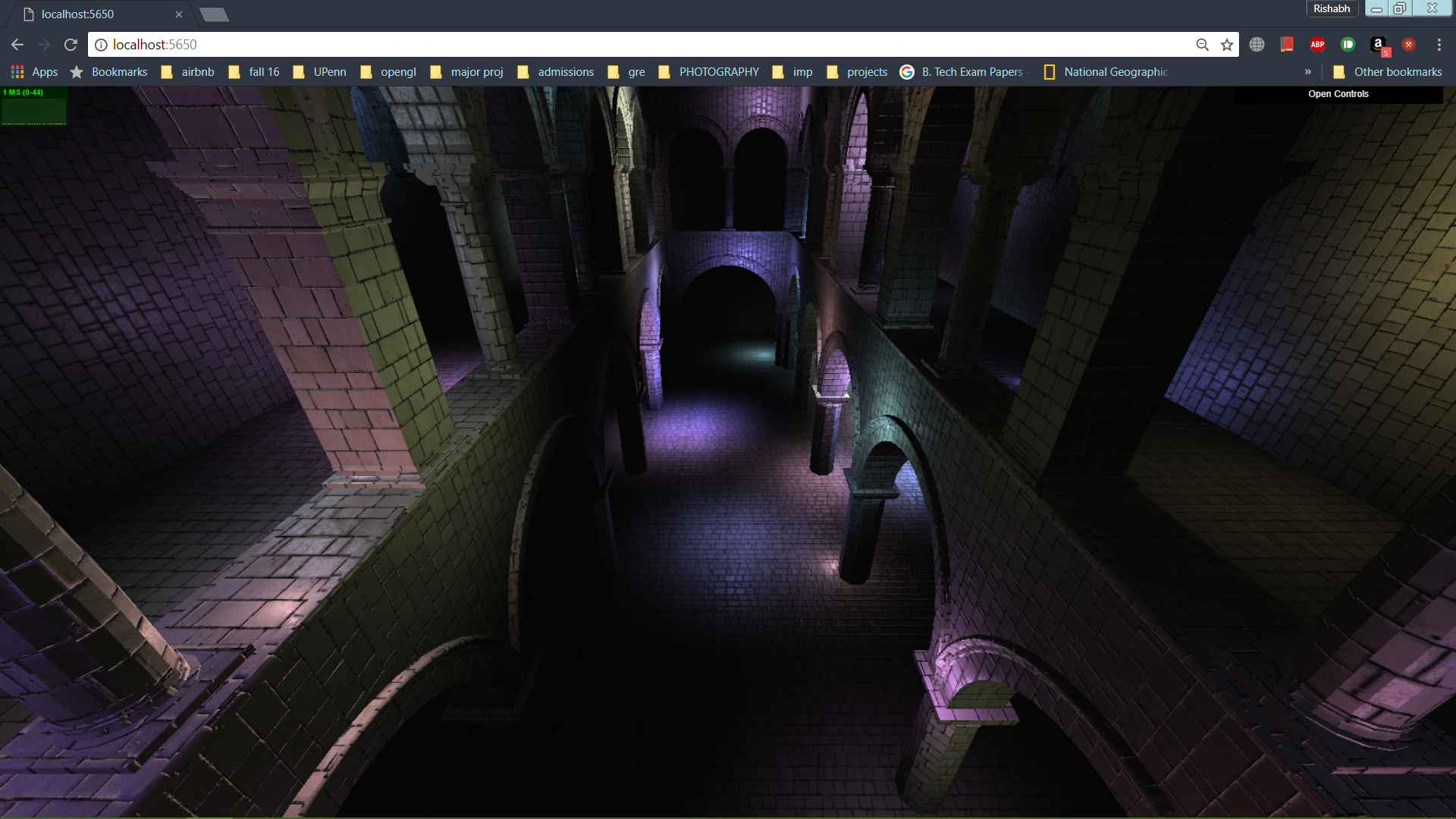Open the Other bookmarks folder
Image resolution: width=1456 pixels, height=819 pixels.
coord(1388,72)
